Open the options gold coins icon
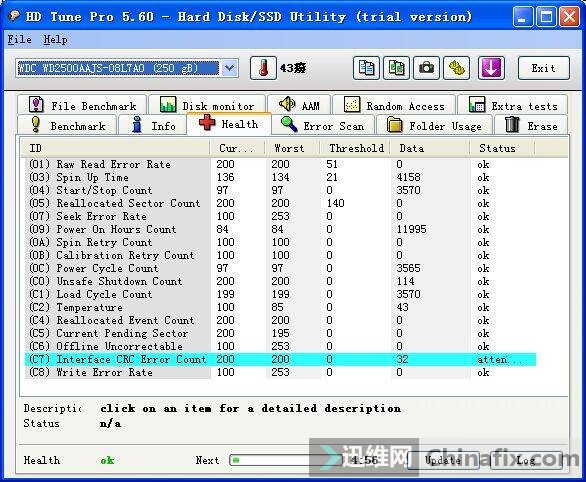The height and width of the screenshot is (482, 586). click(456, 68)
